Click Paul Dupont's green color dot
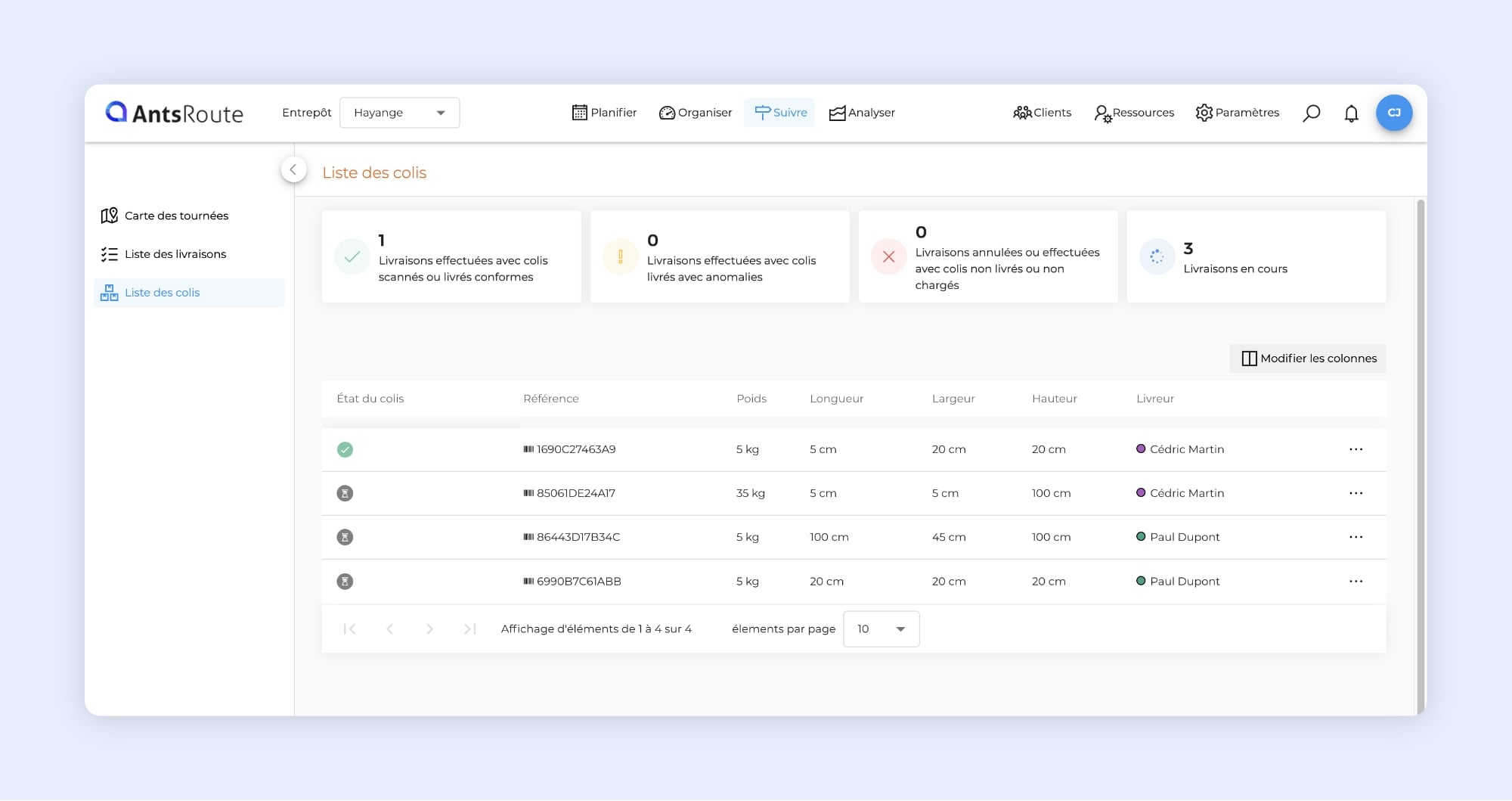Viewport: 1512px width, 801px height. point(1141,537)
